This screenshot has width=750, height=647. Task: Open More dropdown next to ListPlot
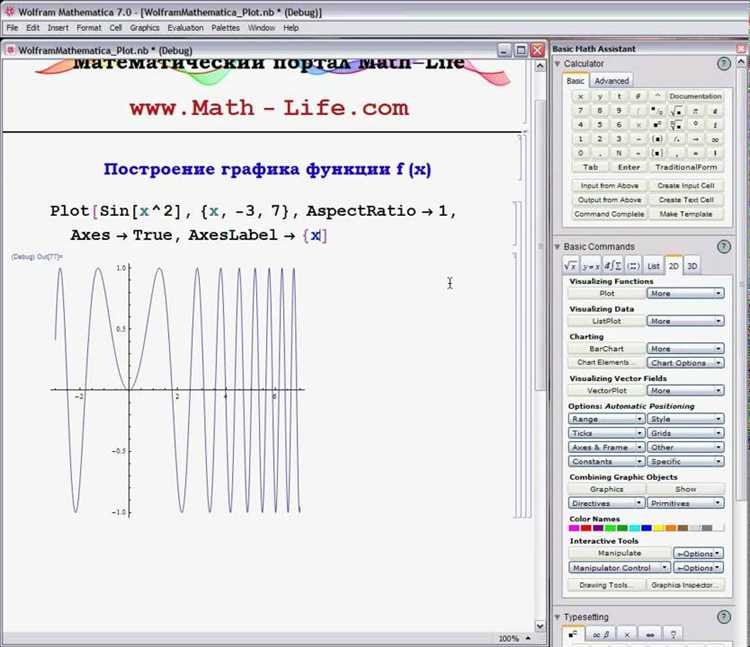pos(685,321)
